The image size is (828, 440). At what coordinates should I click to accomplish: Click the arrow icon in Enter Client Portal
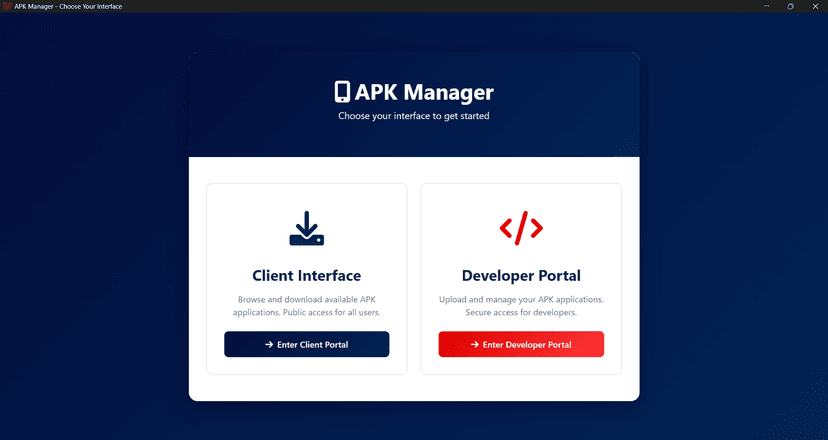click(269, 344)
